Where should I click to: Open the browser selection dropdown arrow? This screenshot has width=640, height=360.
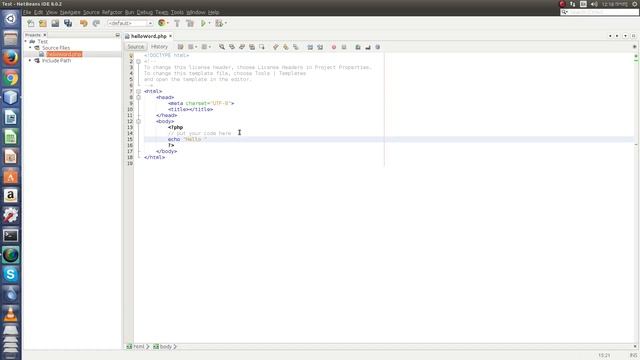[168, 23]
